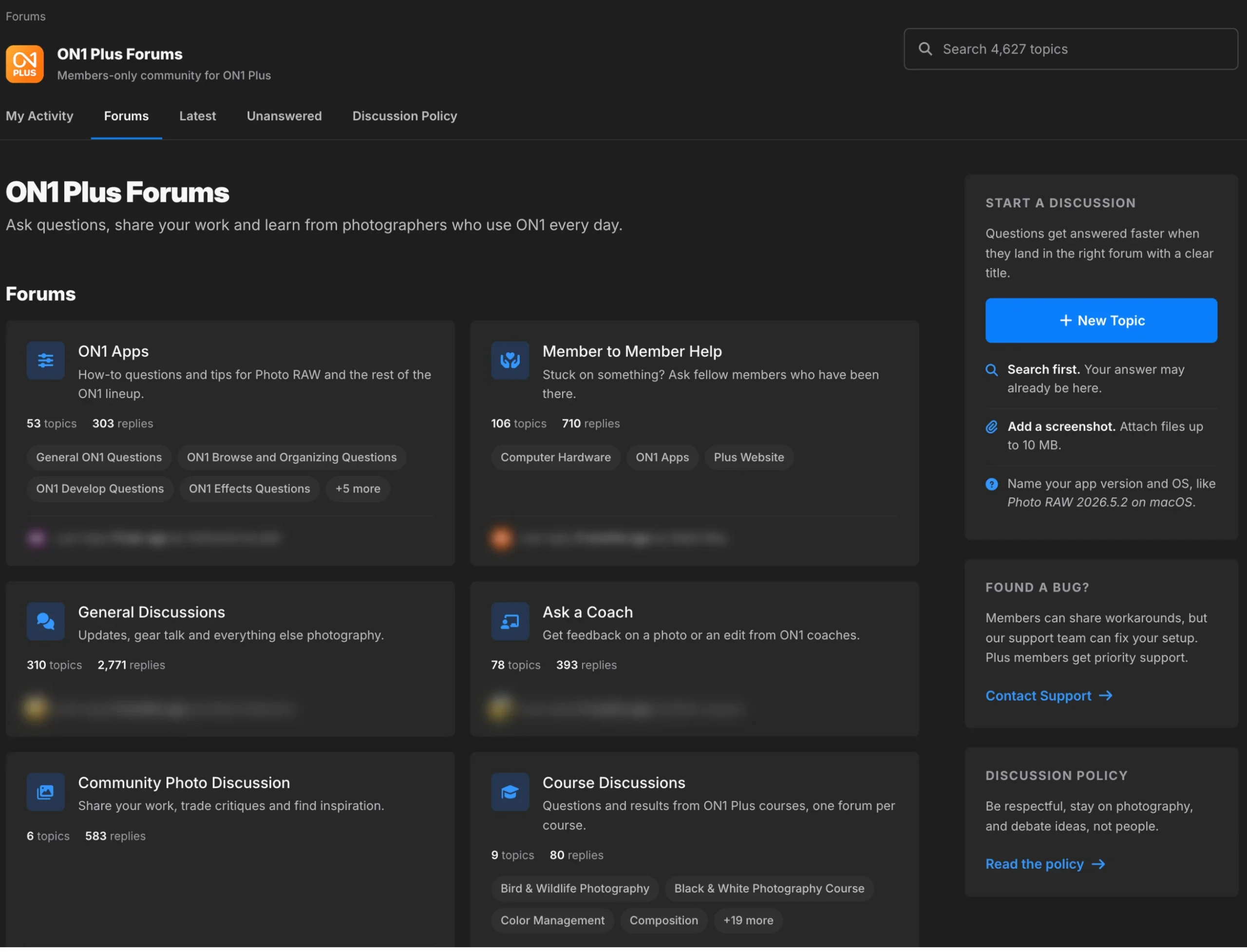
Task: Select ON1 Apps tag under Member Help
Action: click(662, 458)
